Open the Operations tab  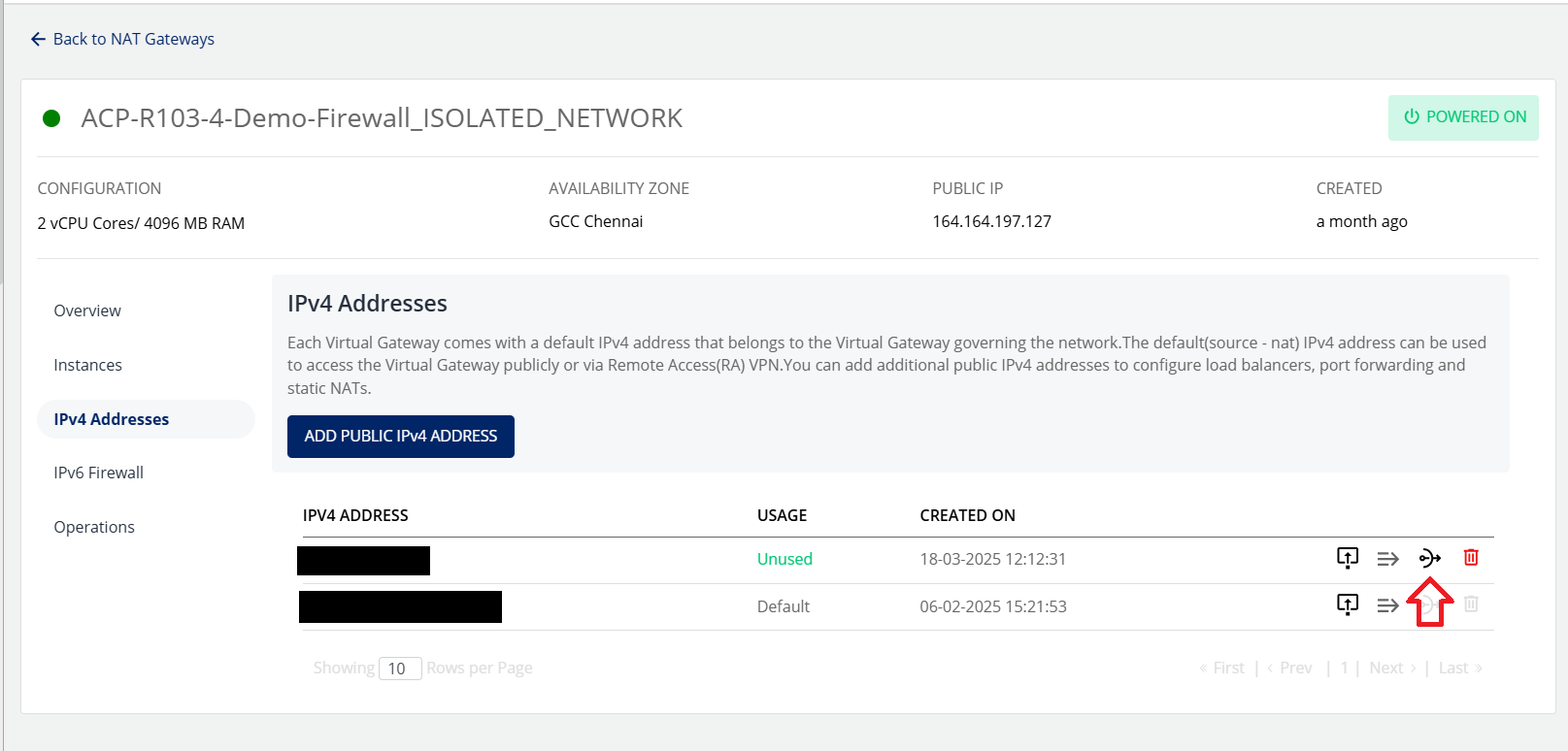click(x=94, y=527)
